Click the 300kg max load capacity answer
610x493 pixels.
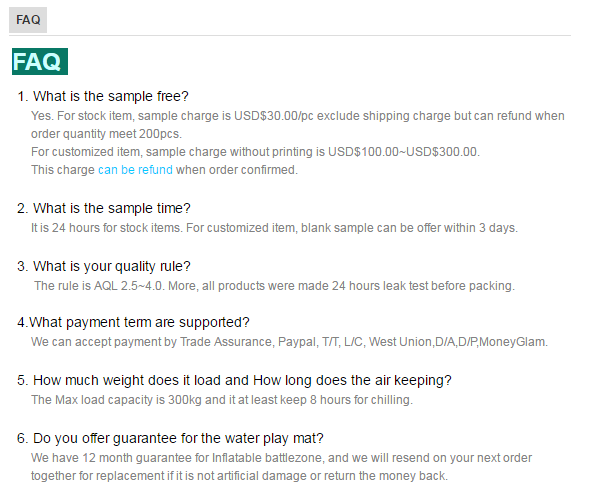[221, 400]
